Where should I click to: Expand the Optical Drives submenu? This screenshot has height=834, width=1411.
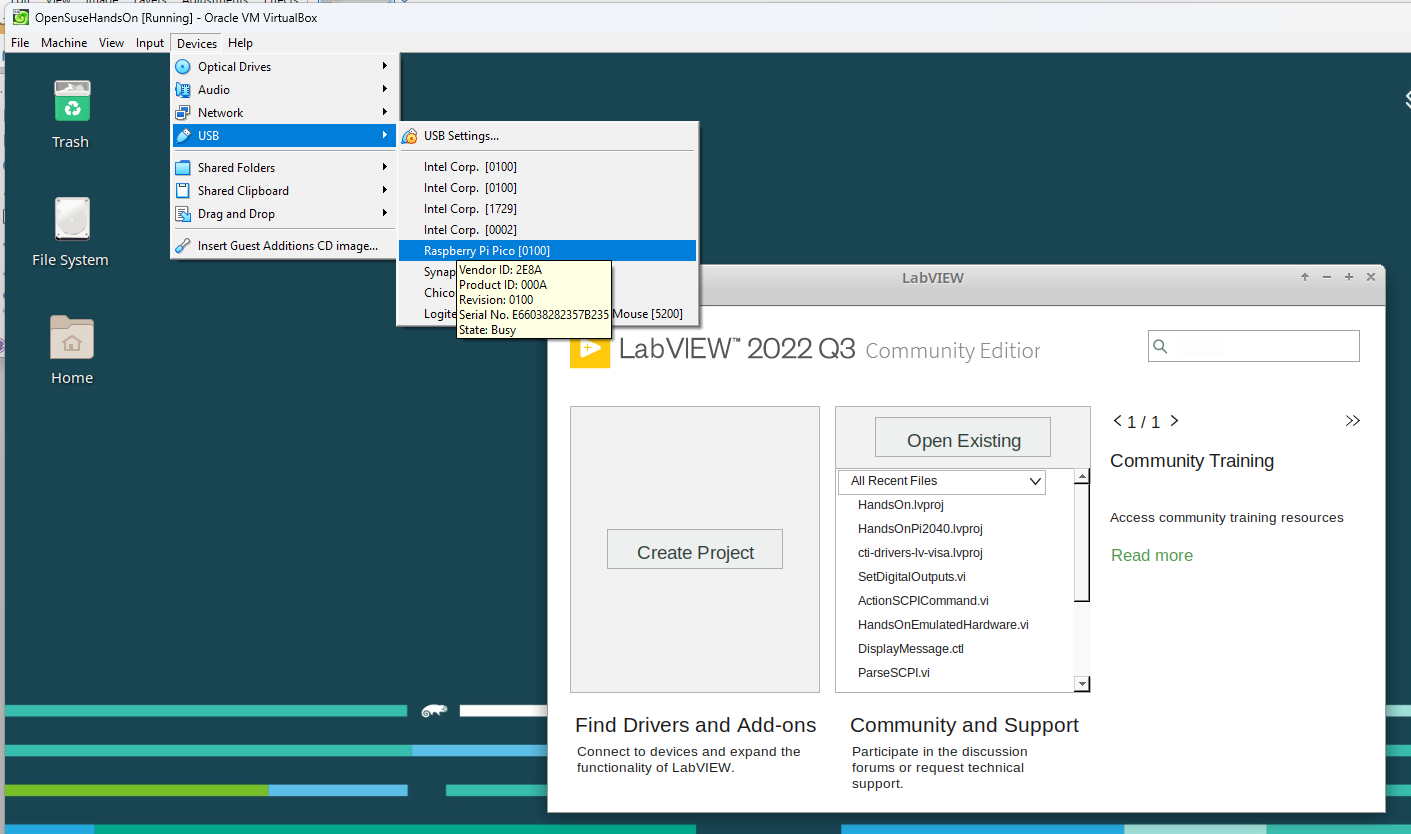(385, 67)
